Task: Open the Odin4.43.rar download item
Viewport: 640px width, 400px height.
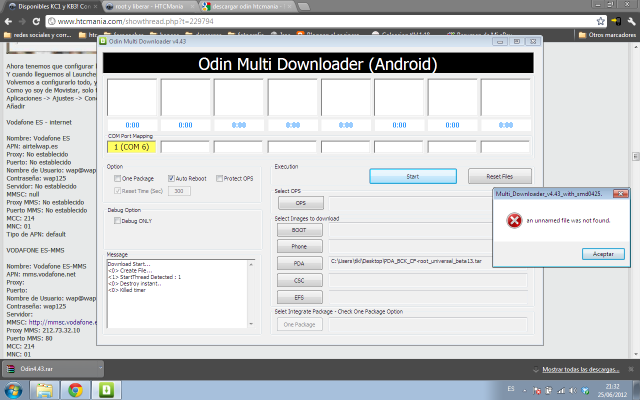Action: (x=40, y=368)
